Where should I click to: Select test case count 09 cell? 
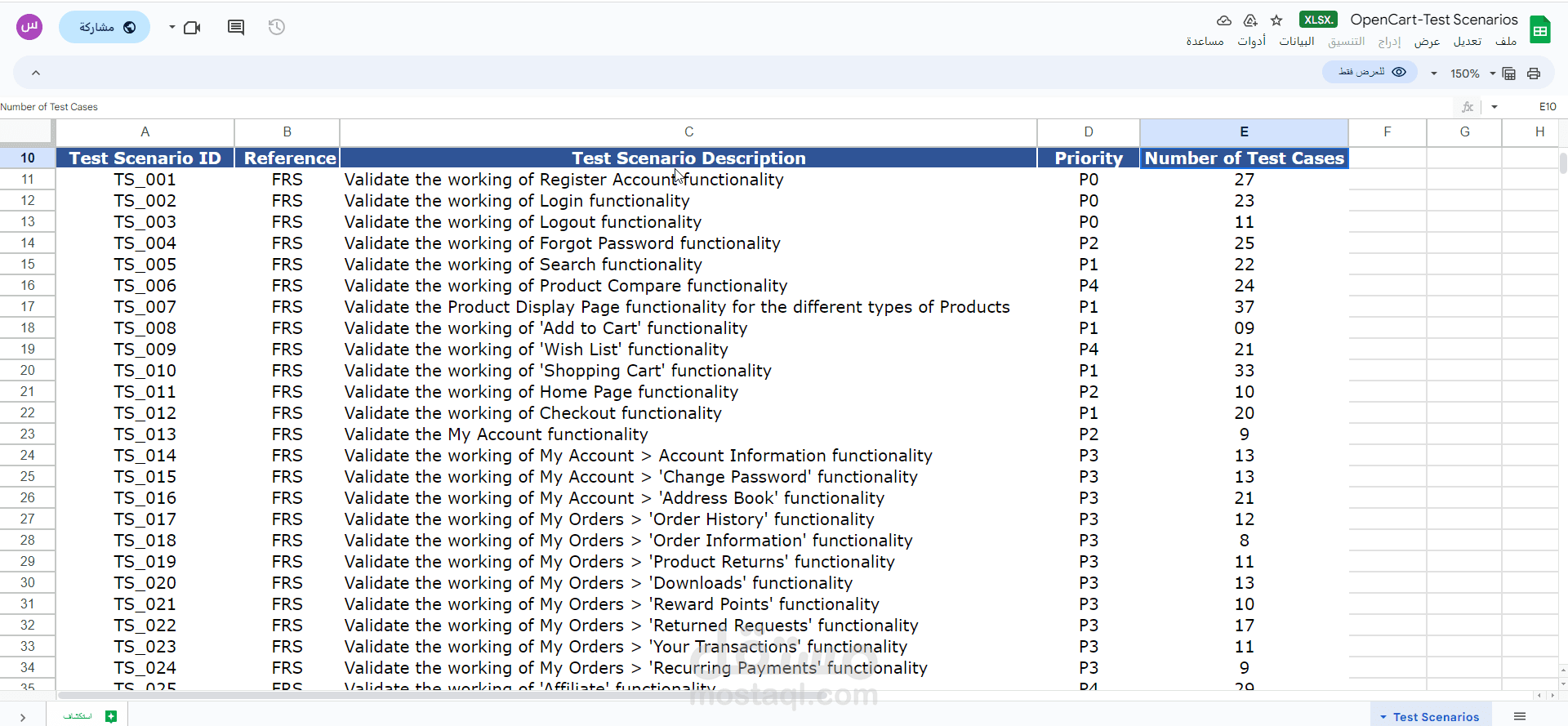pos(1244,327)
